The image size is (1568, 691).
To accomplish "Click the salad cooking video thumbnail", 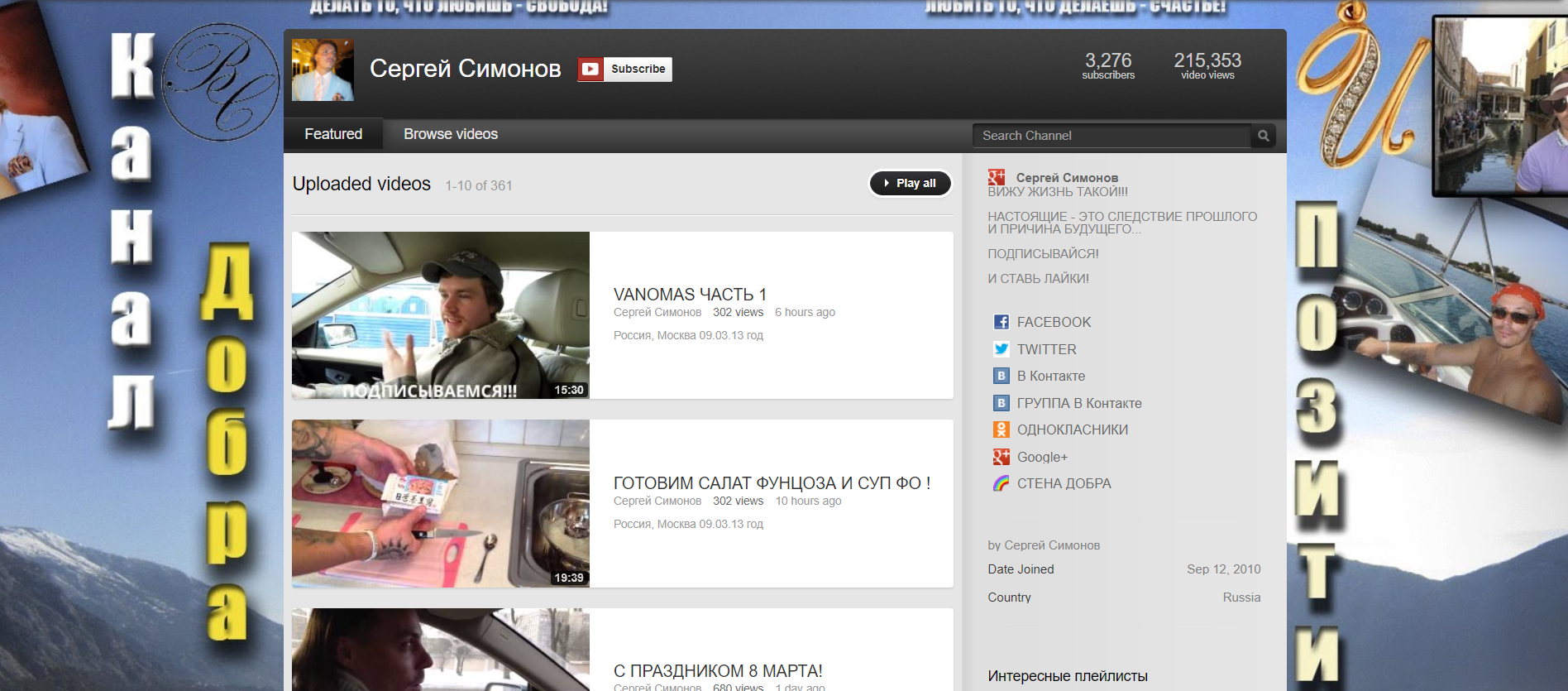I will 440,503.
